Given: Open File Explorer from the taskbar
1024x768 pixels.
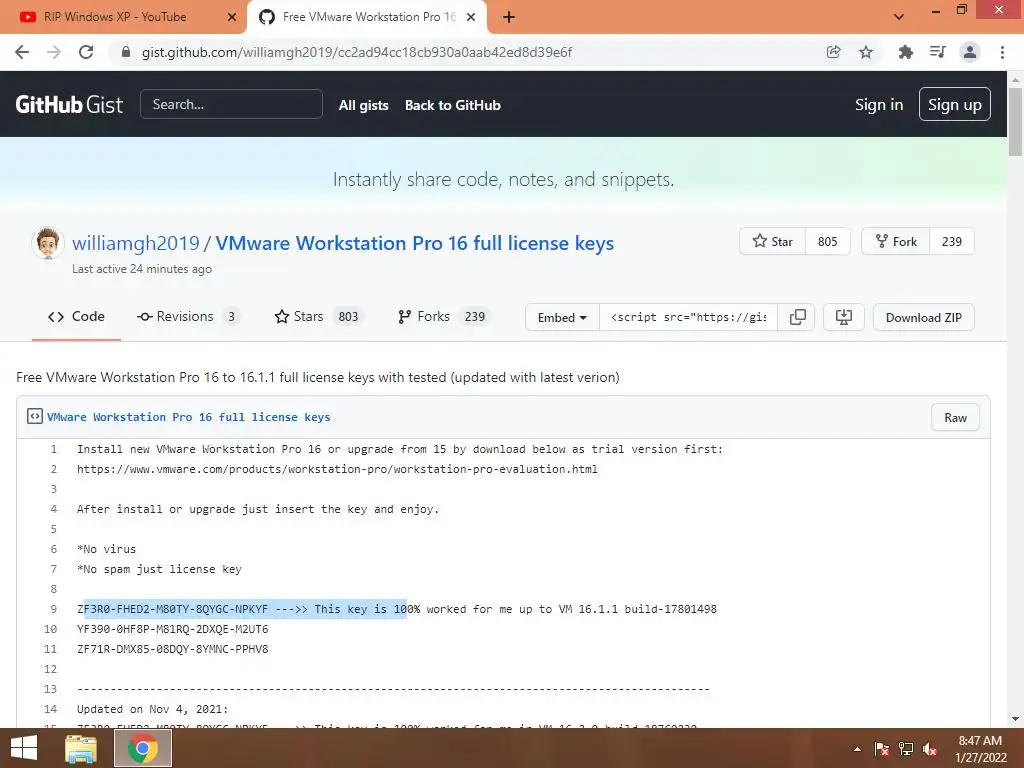Looking at the screenshot, I should click(81, 748).
